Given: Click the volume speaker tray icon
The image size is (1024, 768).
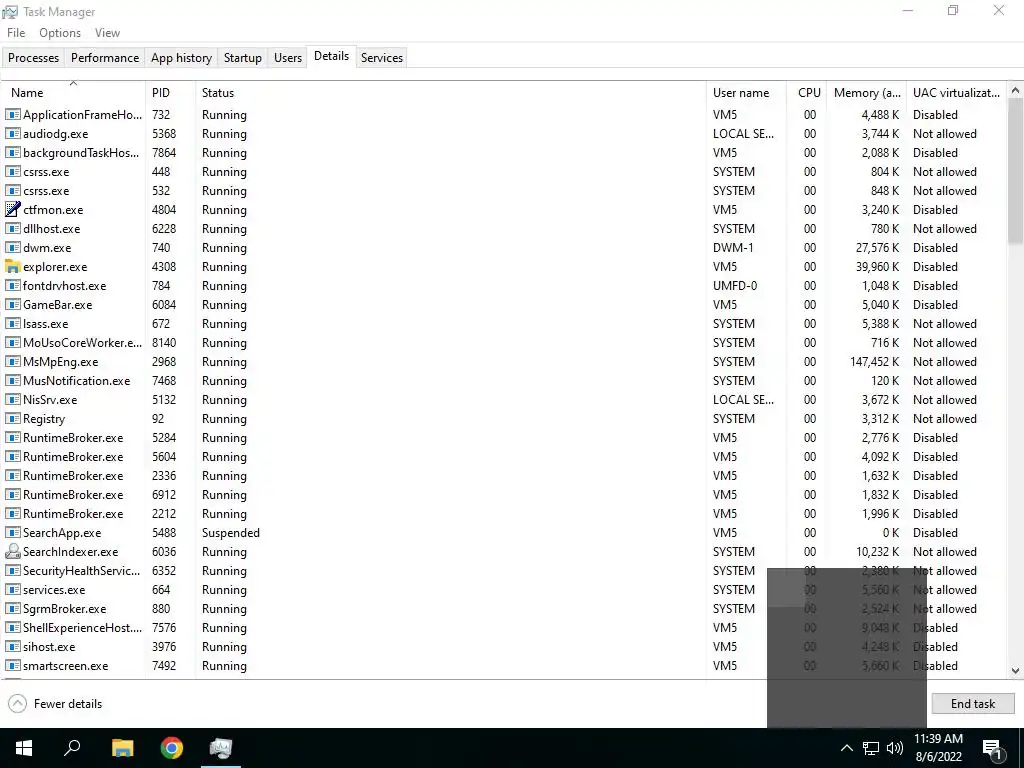Looking at the screenshot, I should [895, 748].
